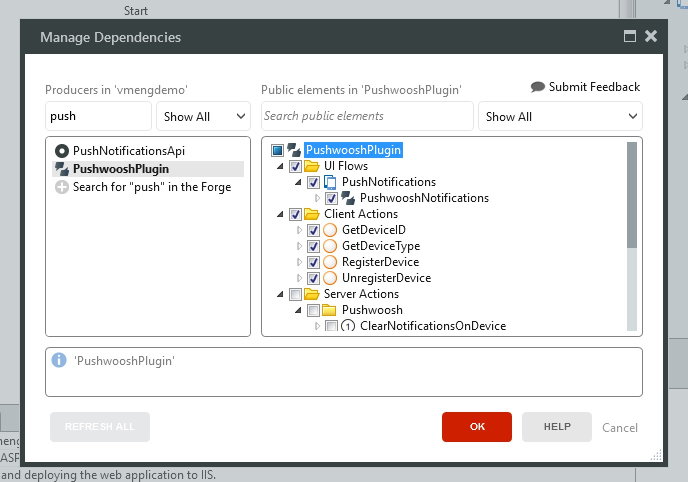Uncheck the GetDeviceType checkbox

pos(314,246)
